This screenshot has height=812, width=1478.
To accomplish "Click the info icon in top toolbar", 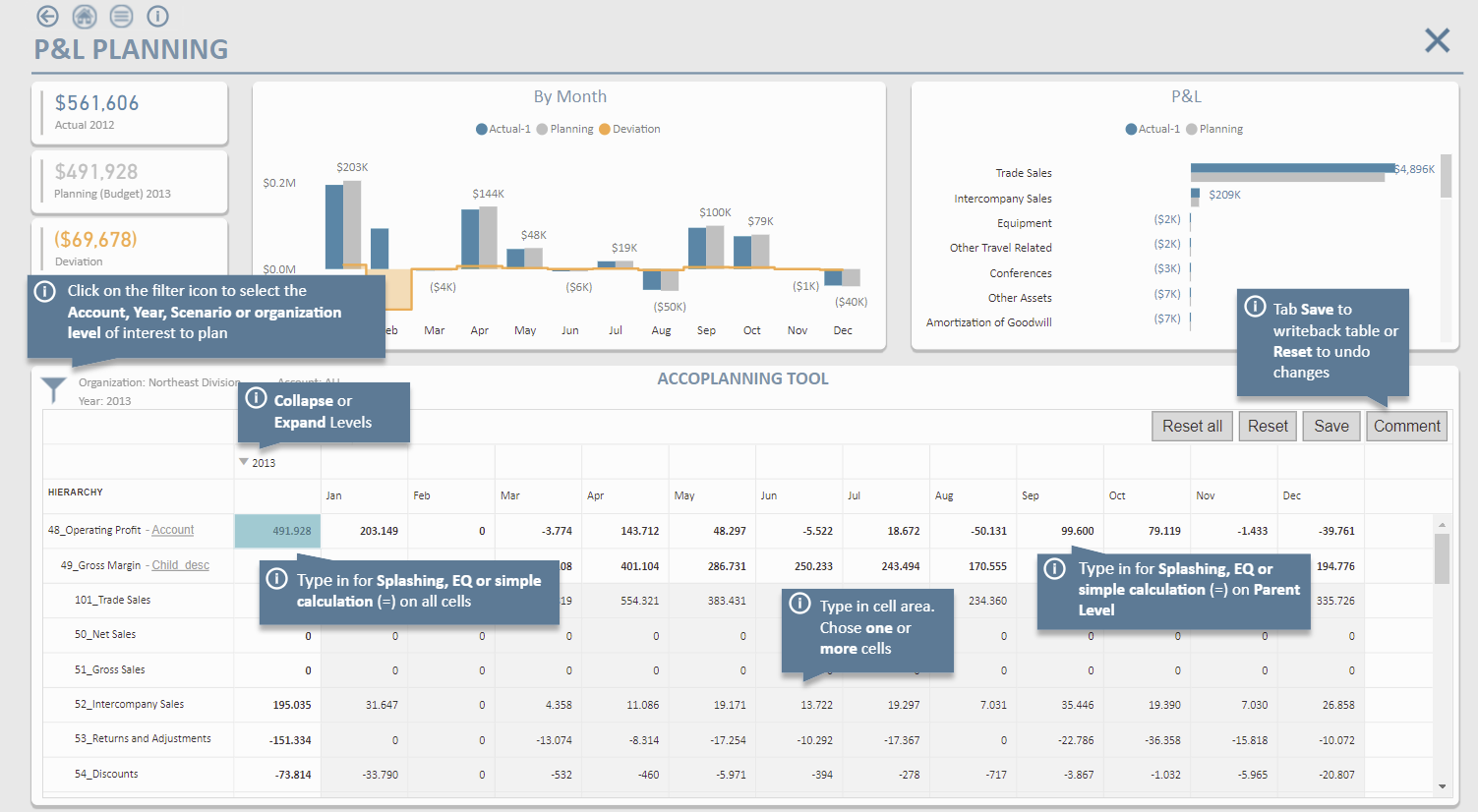I will click(x=157, y=16).
